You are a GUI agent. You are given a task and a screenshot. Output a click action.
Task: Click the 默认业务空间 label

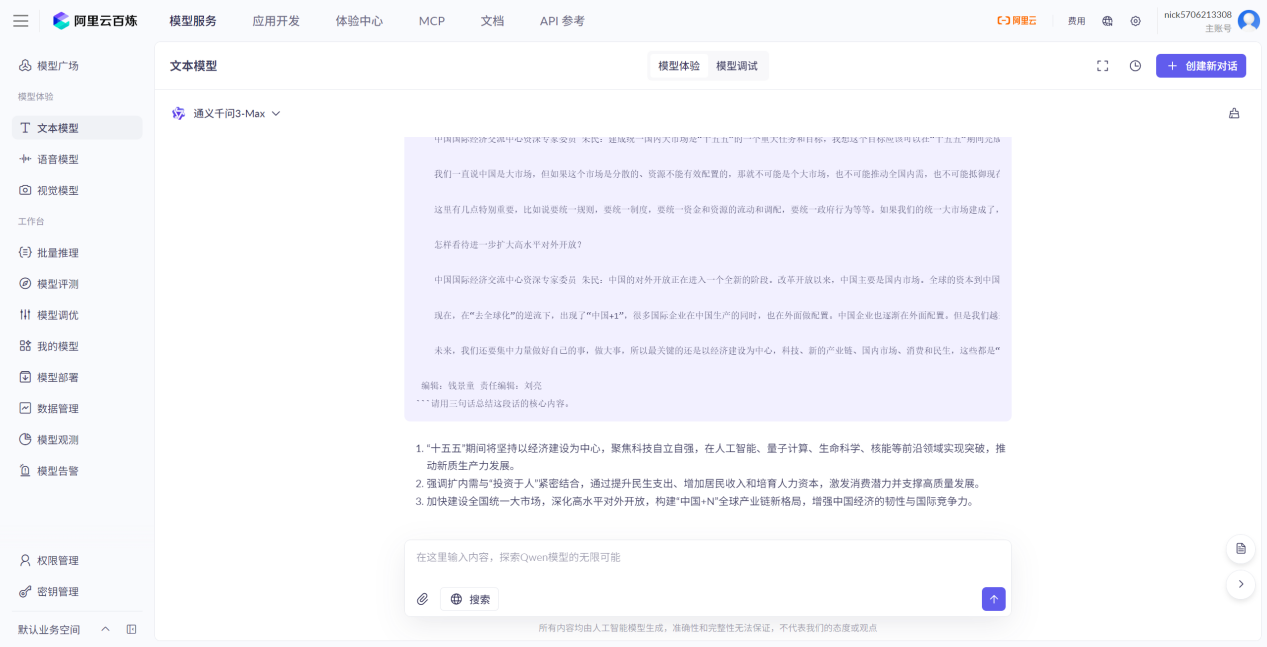(49, 630)
